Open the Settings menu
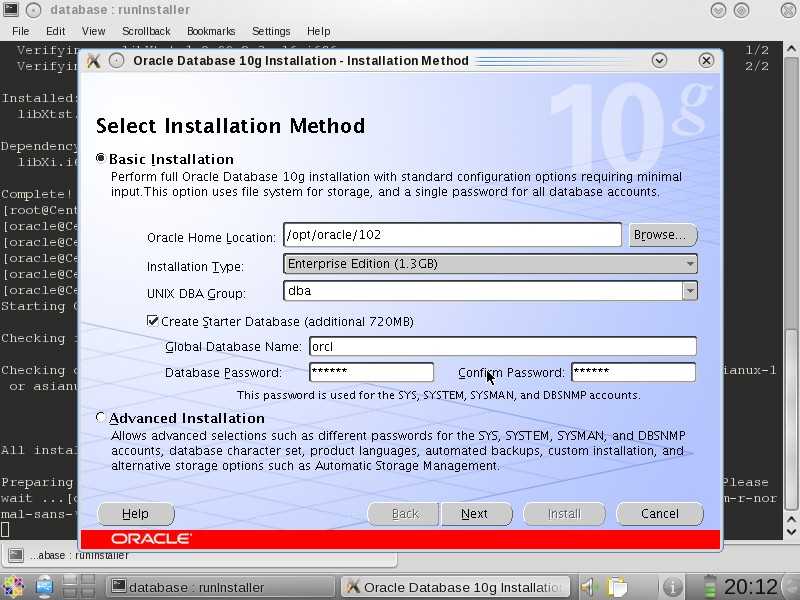800x600 pixels. point(271,31)
